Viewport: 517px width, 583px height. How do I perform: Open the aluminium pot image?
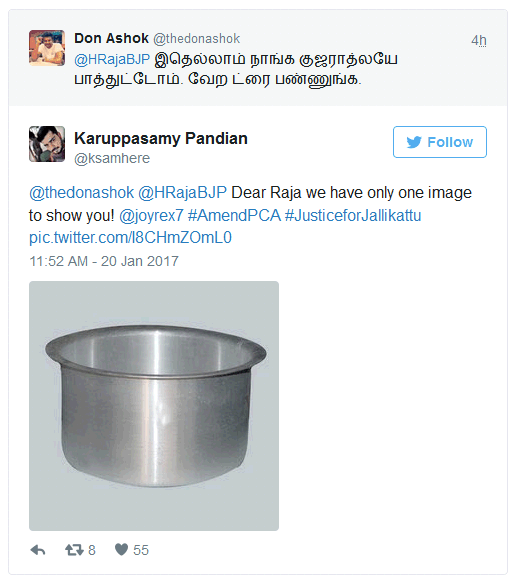[x=154, y=406]
